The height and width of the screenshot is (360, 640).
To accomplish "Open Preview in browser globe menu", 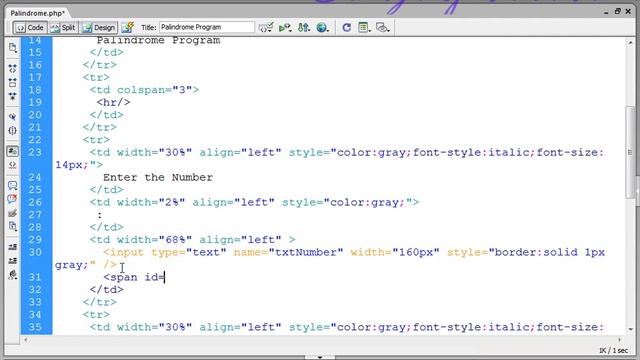I will 322,27.
